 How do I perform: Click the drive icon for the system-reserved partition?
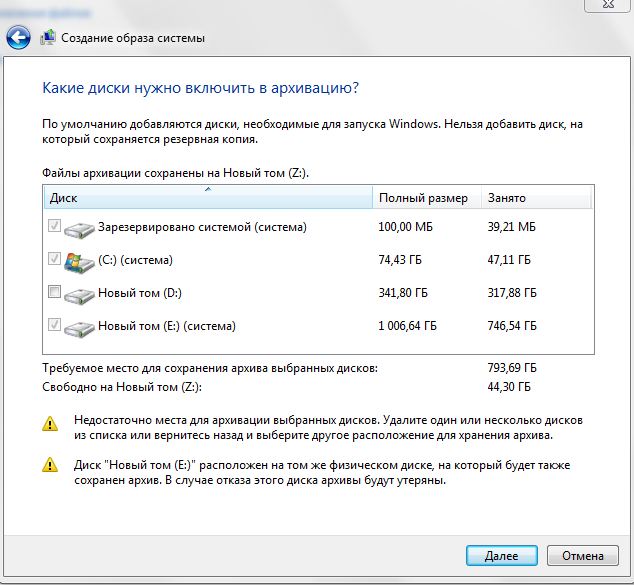coord(79,228)
